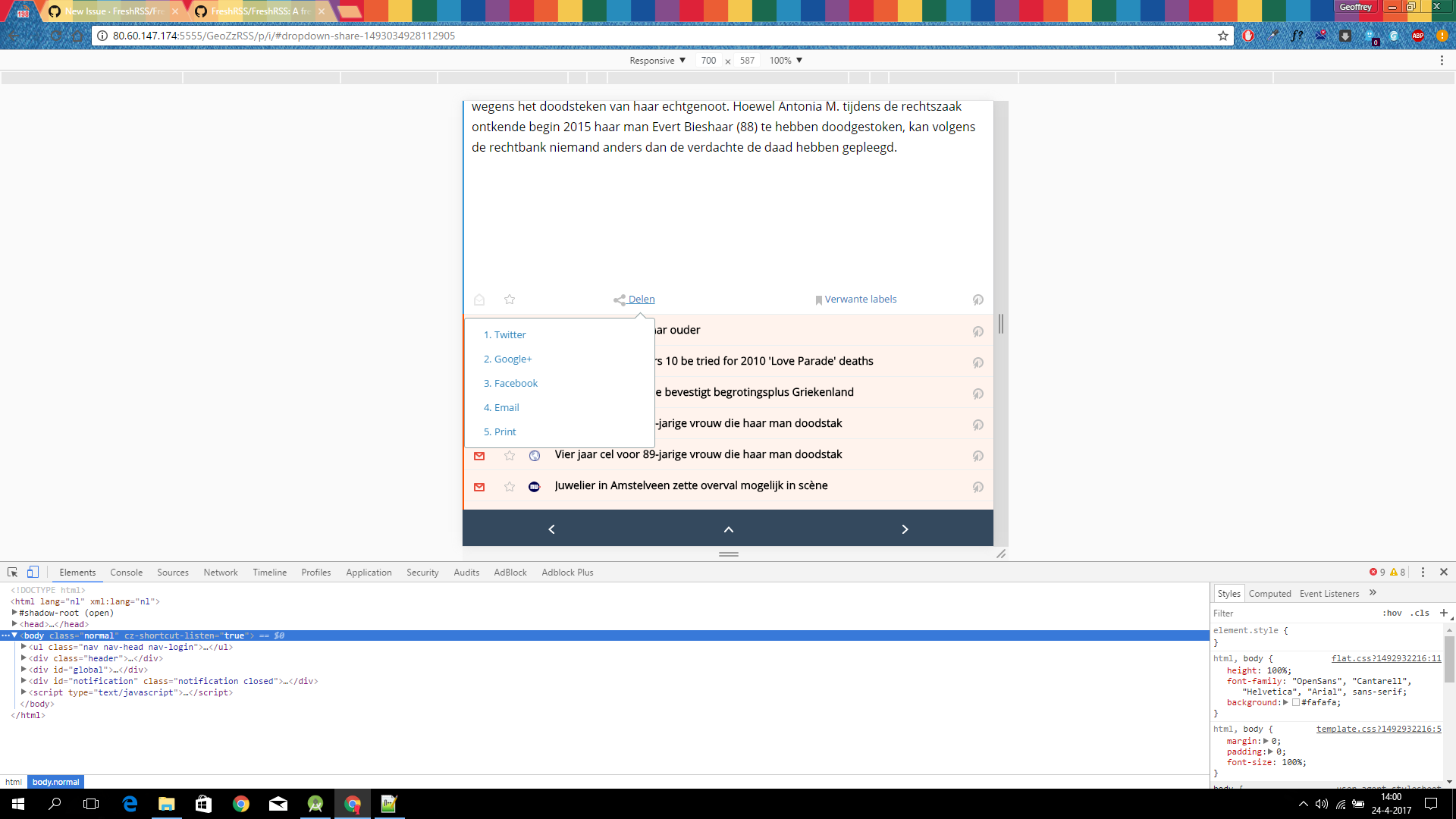Open the Responsive device dropdown
Image resolution: width=1456 pixels, height=819 pixels.
pos(657,61)
